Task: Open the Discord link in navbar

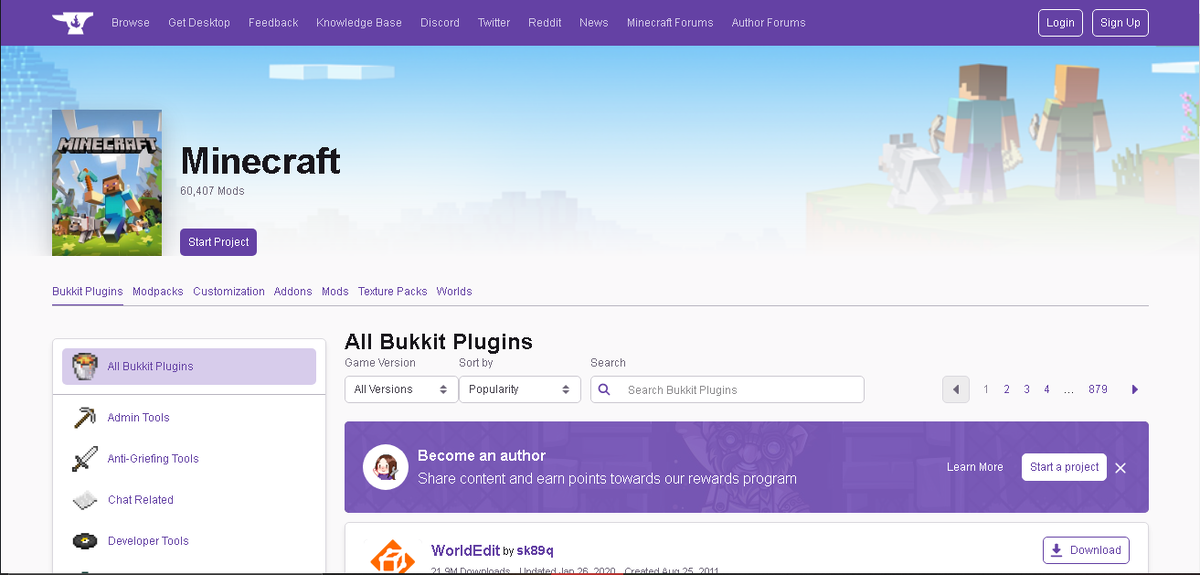Action: [440, 22]
